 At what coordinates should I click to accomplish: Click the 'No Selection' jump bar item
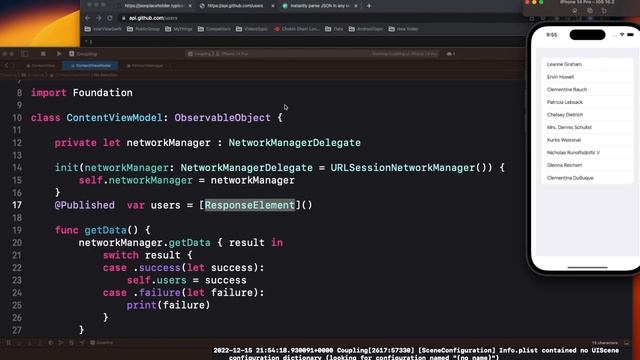pyautogui.click(x=105, y=75)
